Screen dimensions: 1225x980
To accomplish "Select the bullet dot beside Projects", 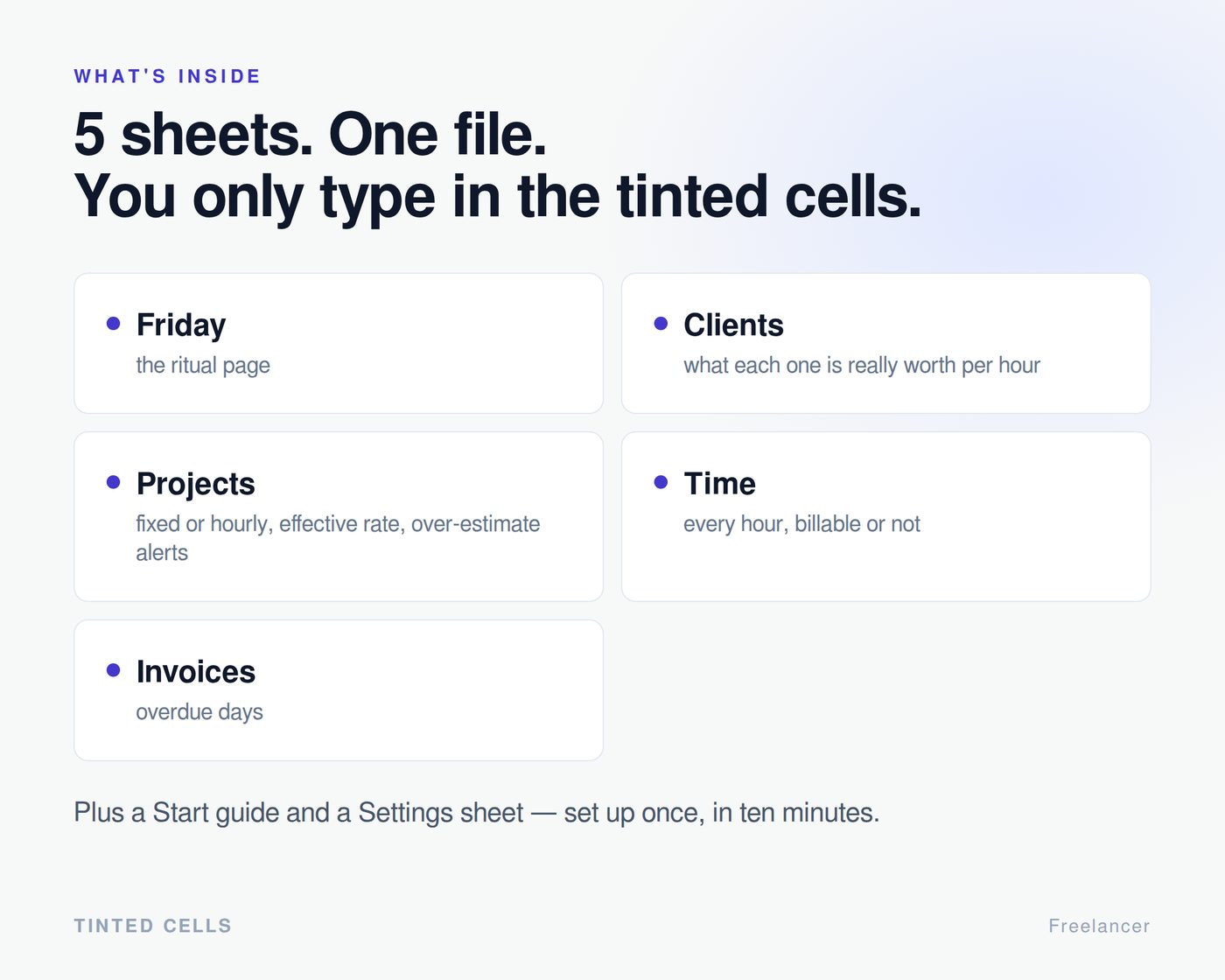I will 113,482.
